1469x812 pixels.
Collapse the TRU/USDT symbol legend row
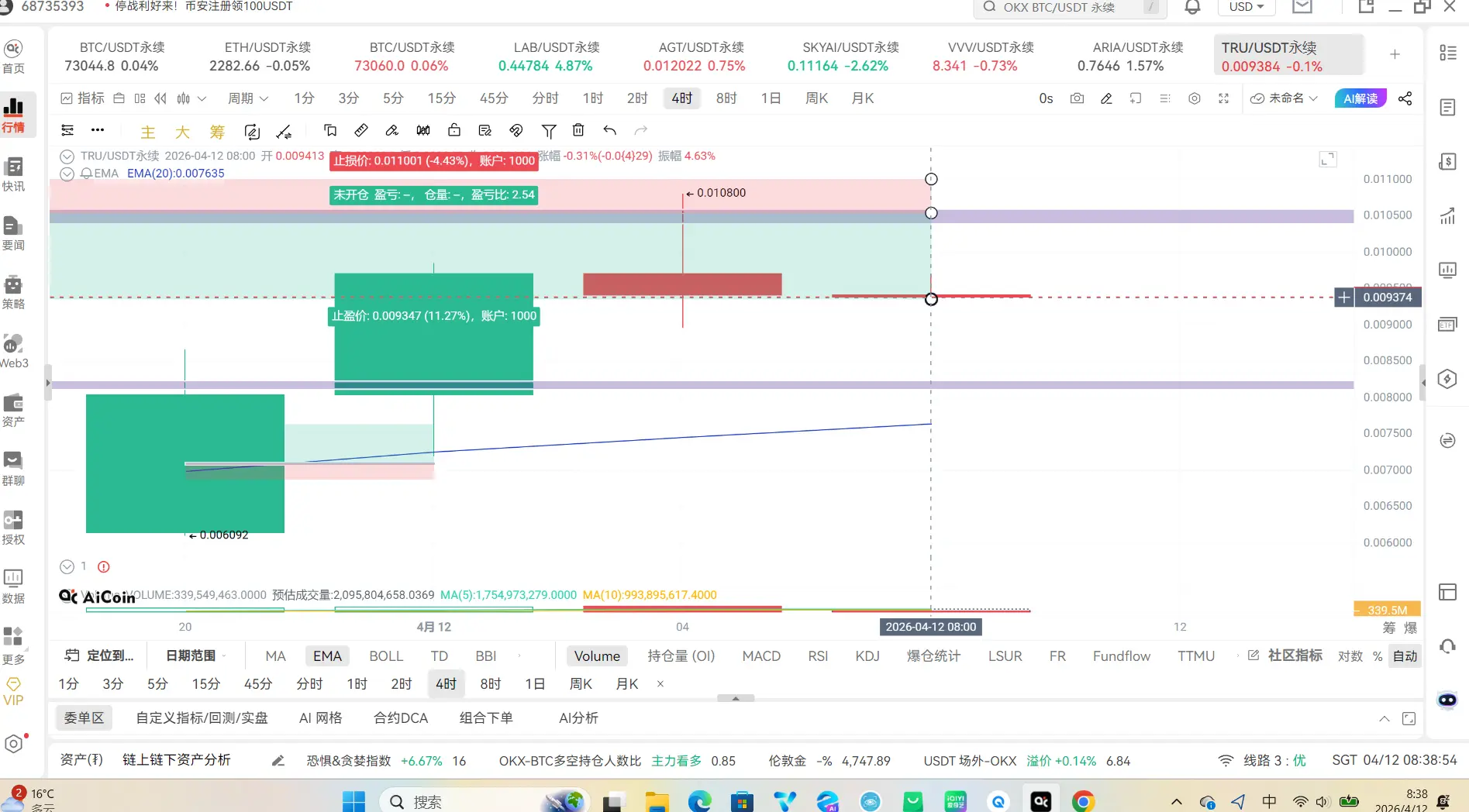point(67,156)
